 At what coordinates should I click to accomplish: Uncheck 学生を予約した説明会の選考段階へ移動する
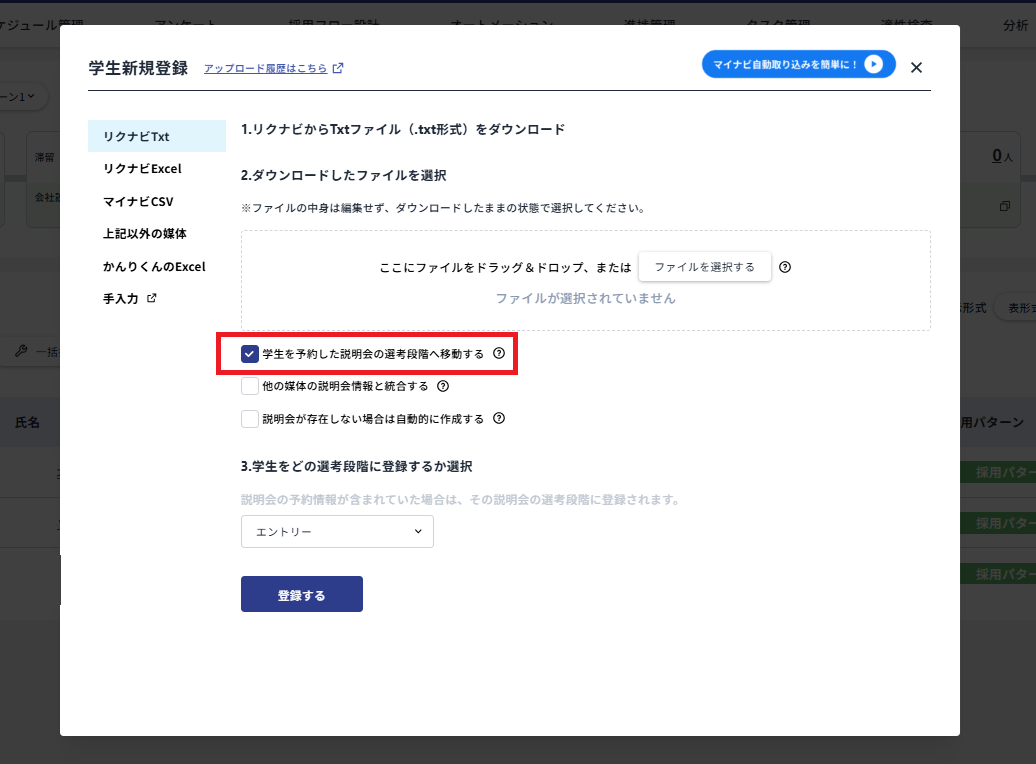tap(248, 354)
